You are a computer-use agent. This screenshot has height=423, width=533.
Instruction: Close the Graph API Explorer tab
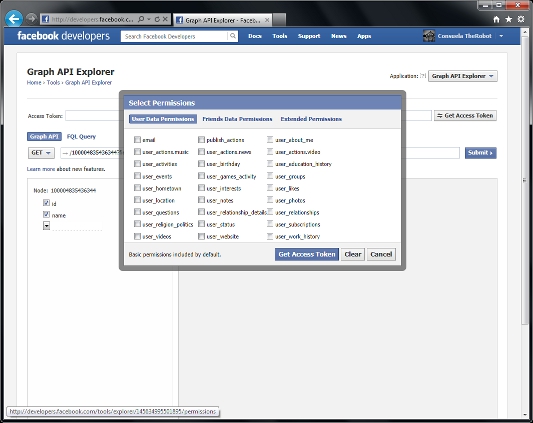pyautogui.click(x=267, y=20)
